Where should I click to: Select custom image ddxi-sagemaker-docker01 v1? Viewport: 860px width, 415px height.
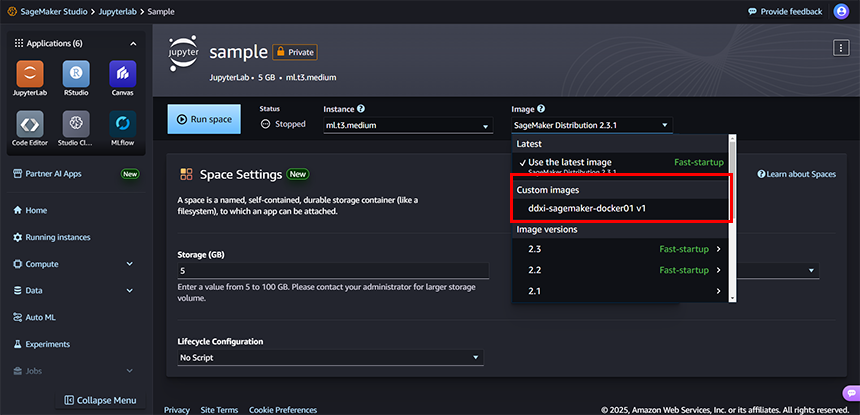click(x=620, y=208)
